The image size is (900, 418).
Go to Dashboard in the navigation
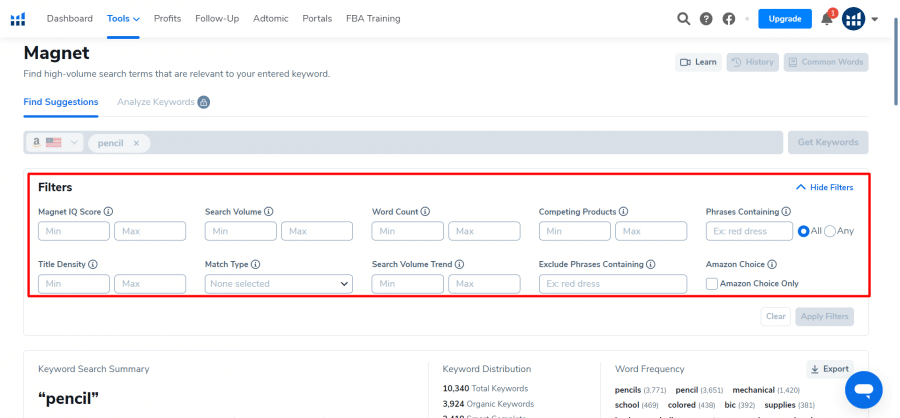(69, 19)
